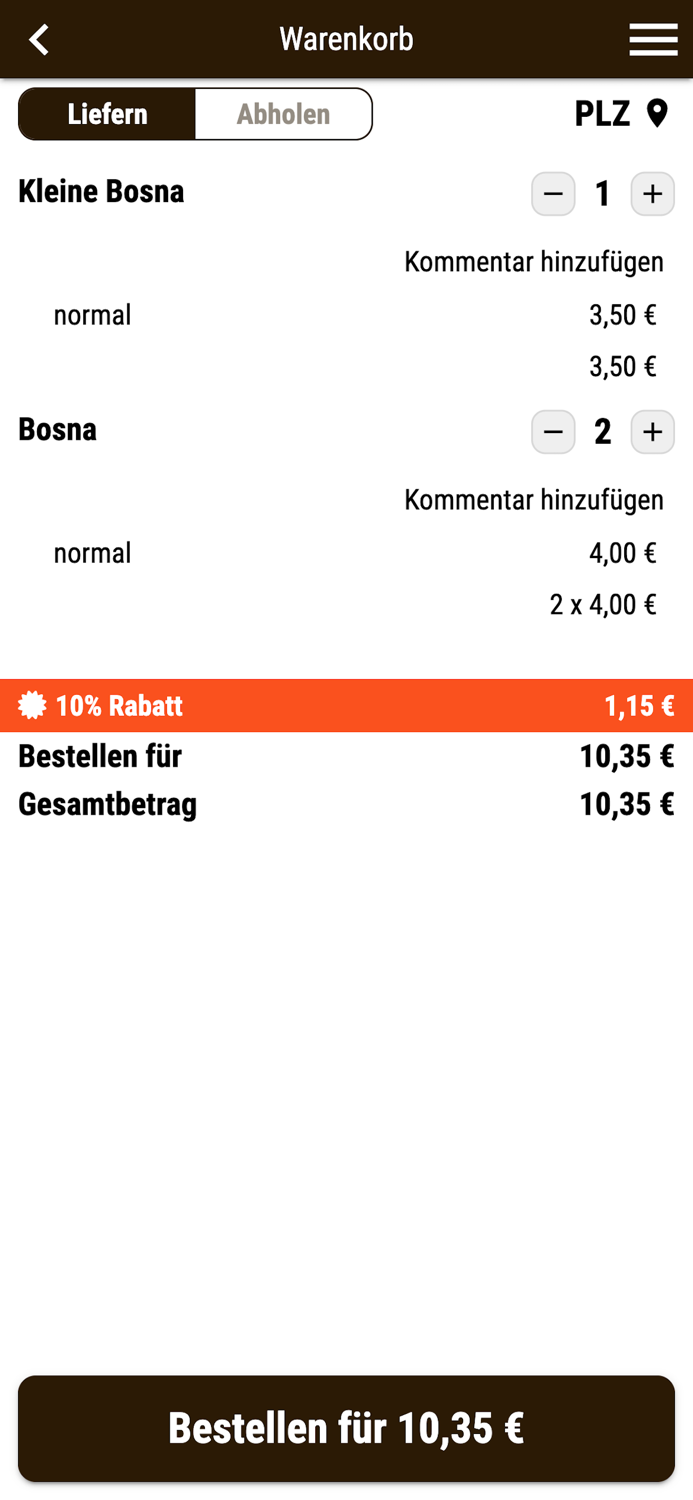Add comment to Bosna item
The height and width of the screenshot is (1500, 693).
[533, 500]
